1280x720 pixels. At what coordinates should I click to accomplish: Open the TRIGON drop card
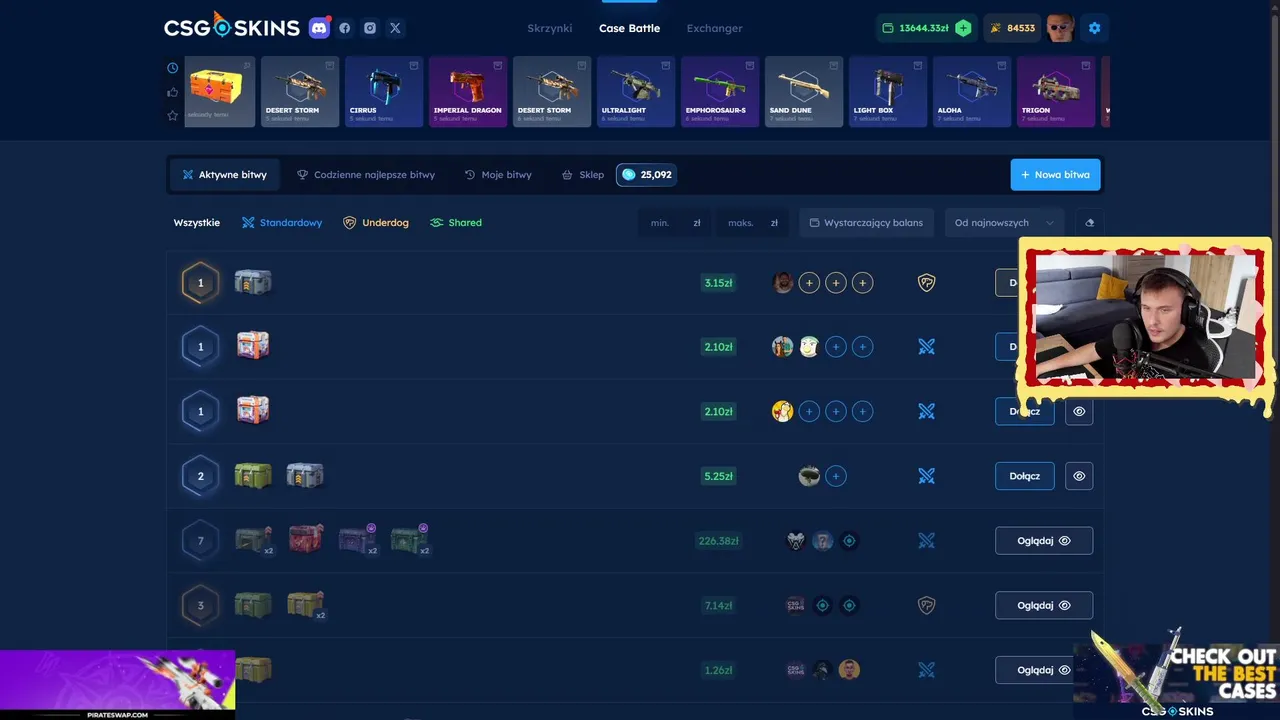(1056, 91)
